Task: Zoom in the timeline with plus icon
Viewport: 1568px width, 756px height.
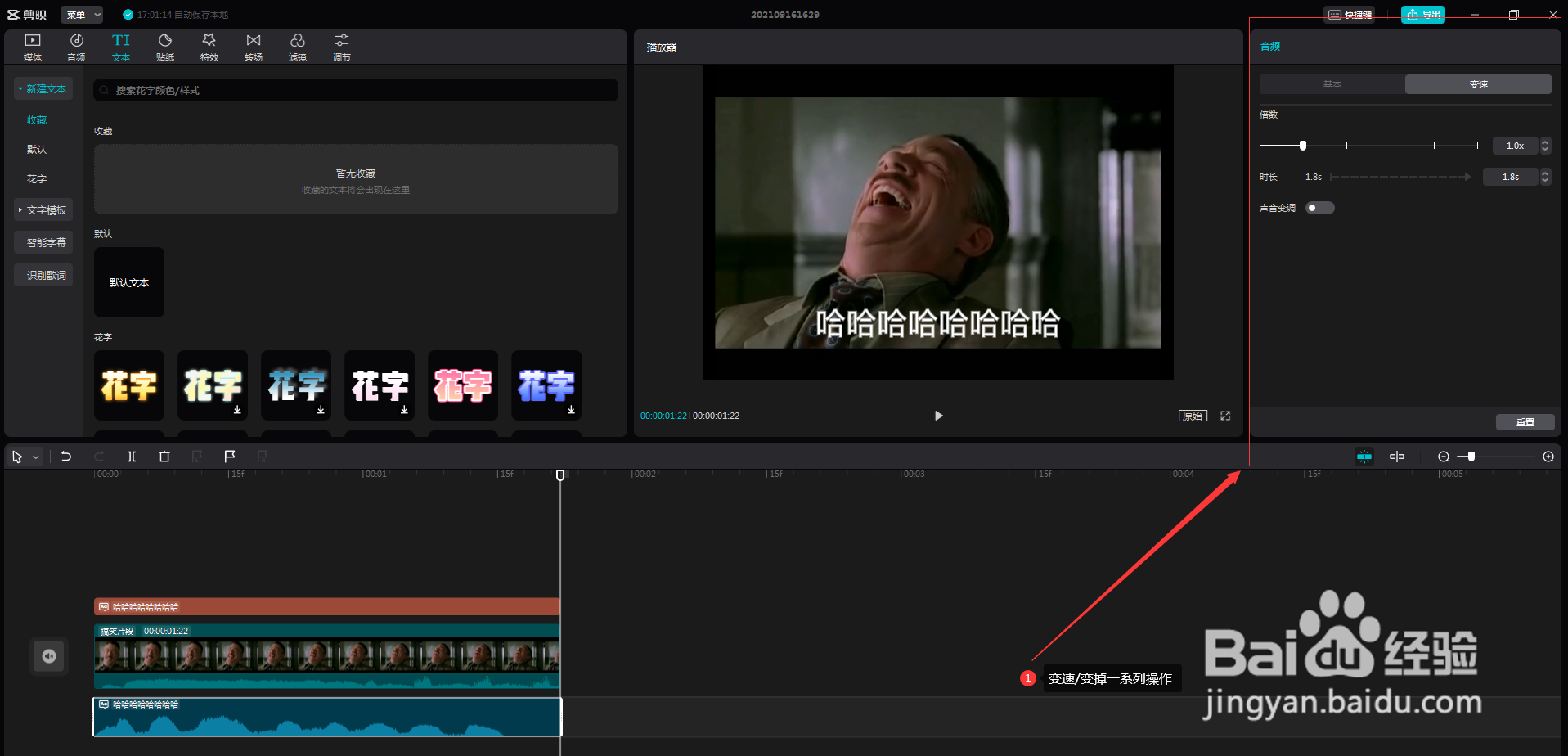Action: 1548,457
